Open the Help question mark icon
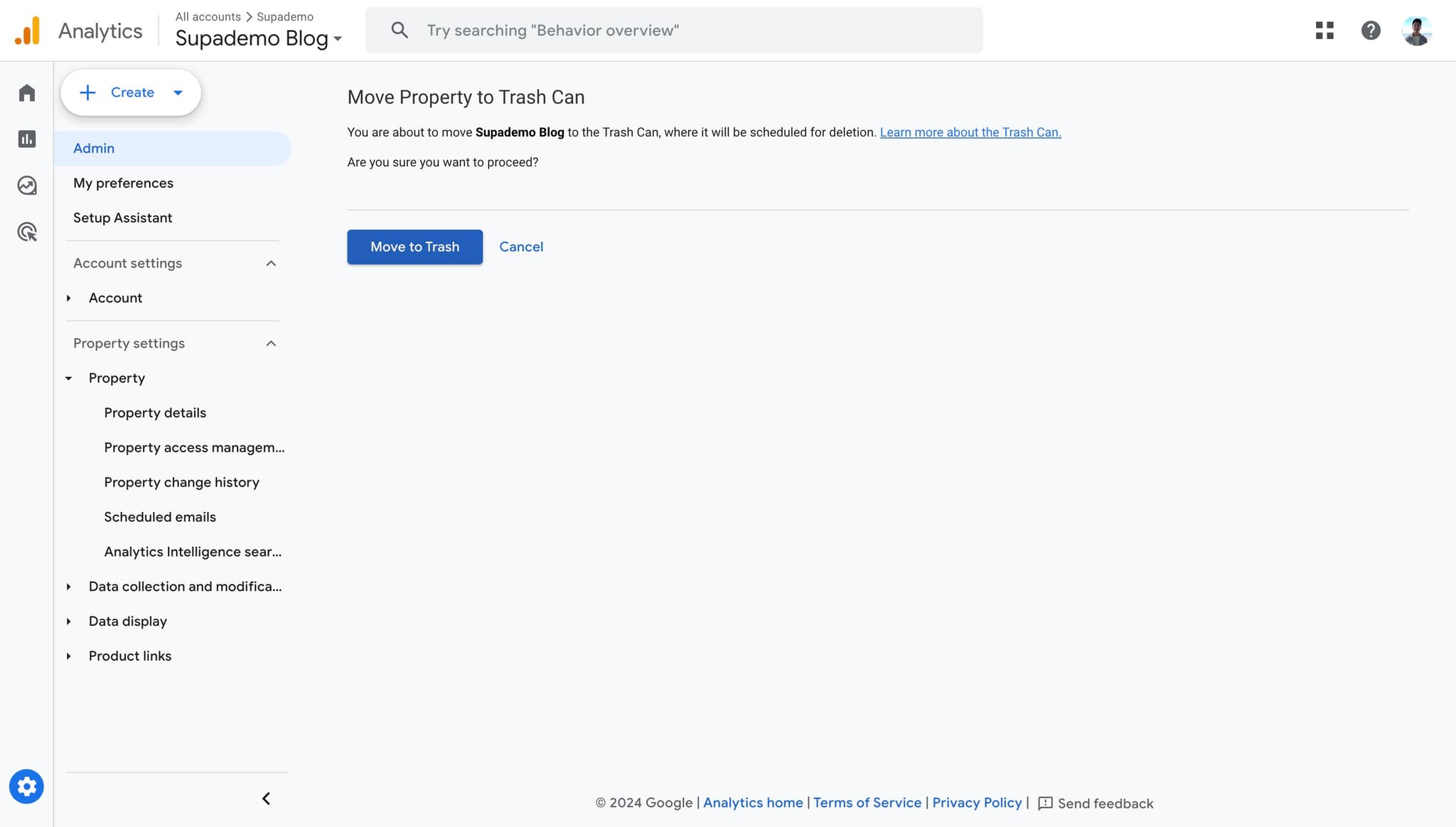Image resolution: width=1456 pixels, height=827 pixels. coord(1371,31)
